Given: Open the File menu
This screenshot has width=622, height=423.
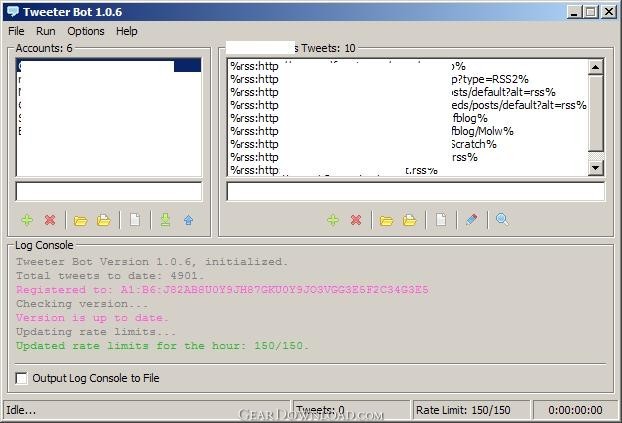Looking at the screenshot, I should tap(17, 31).
